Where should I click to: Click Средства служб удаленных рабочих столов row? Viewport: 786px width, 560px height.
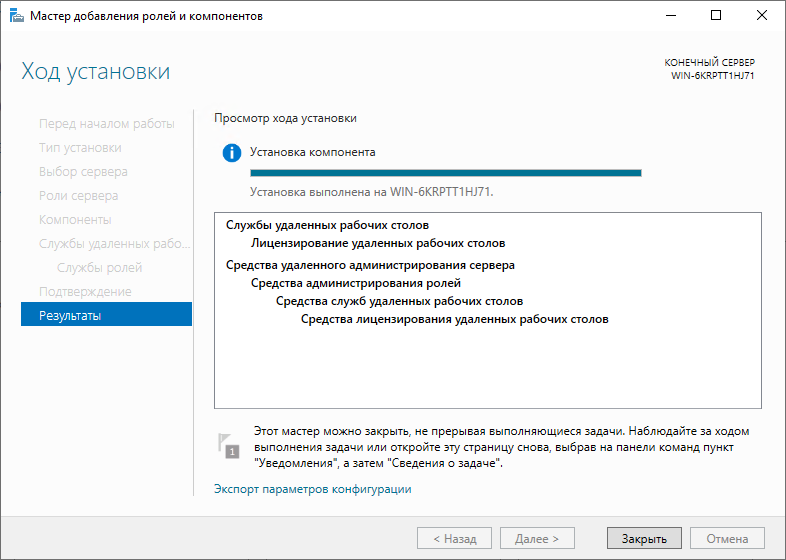click(400, 301)
